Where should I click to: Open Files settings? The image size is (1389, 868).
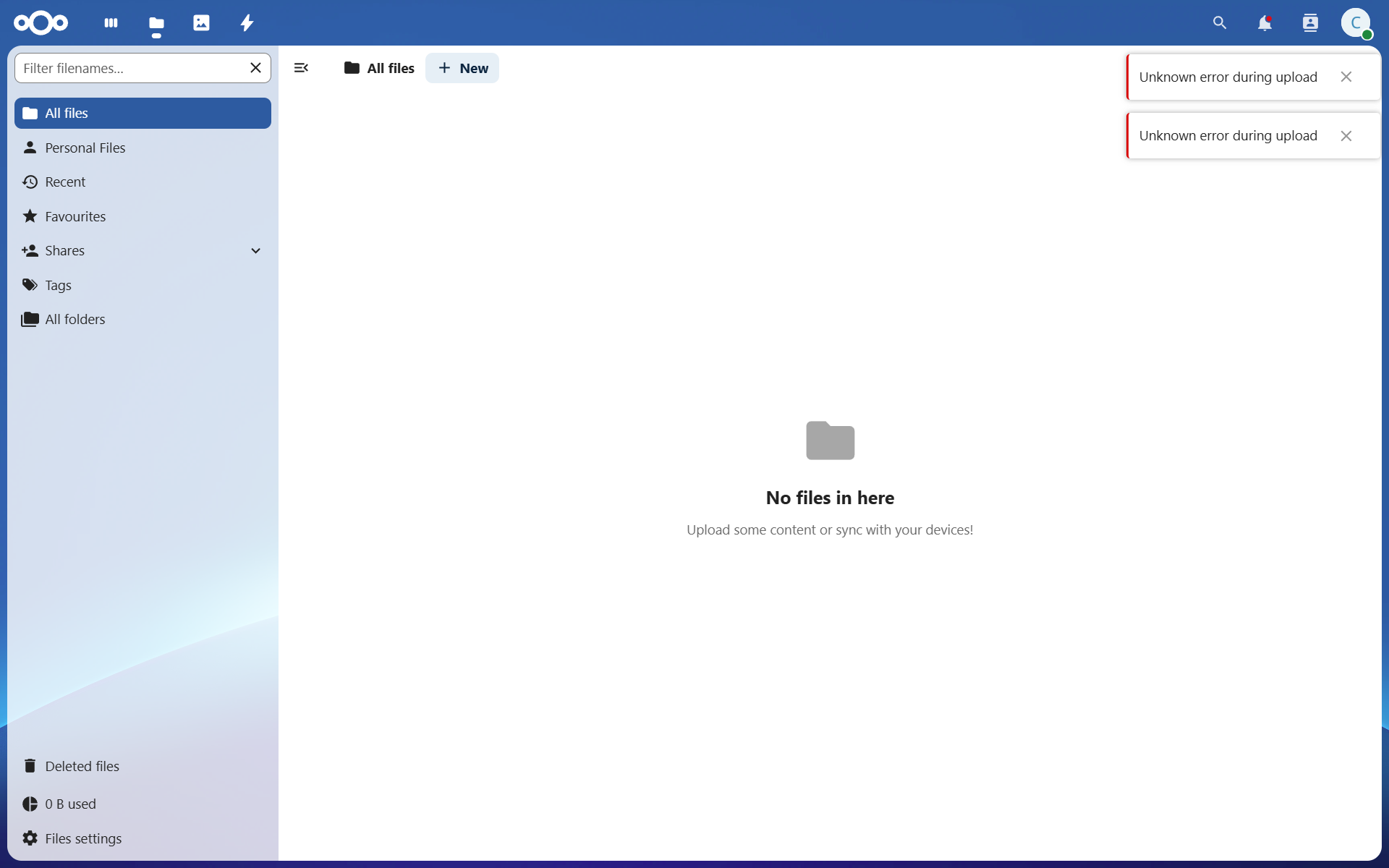(x=82, y=838)
